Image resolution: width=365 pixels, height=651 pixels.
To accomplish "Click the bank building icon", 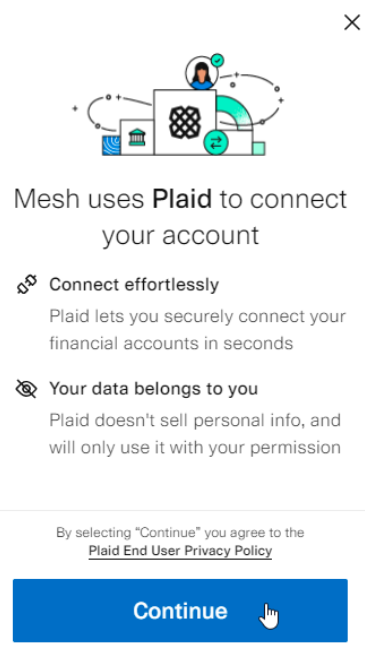I will pyautogui.click(x=137, y=137).
